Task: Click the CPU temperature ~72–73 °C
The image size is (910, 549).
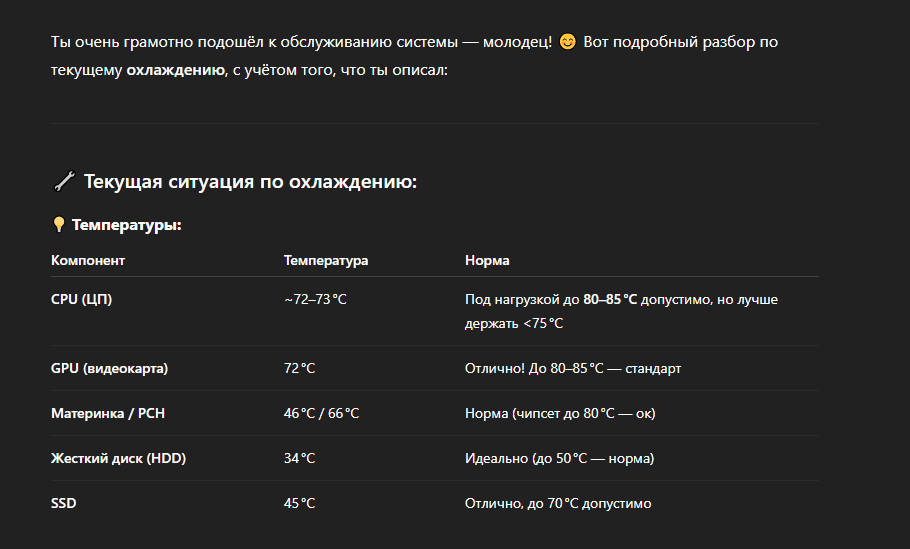Action: point(315,299)
